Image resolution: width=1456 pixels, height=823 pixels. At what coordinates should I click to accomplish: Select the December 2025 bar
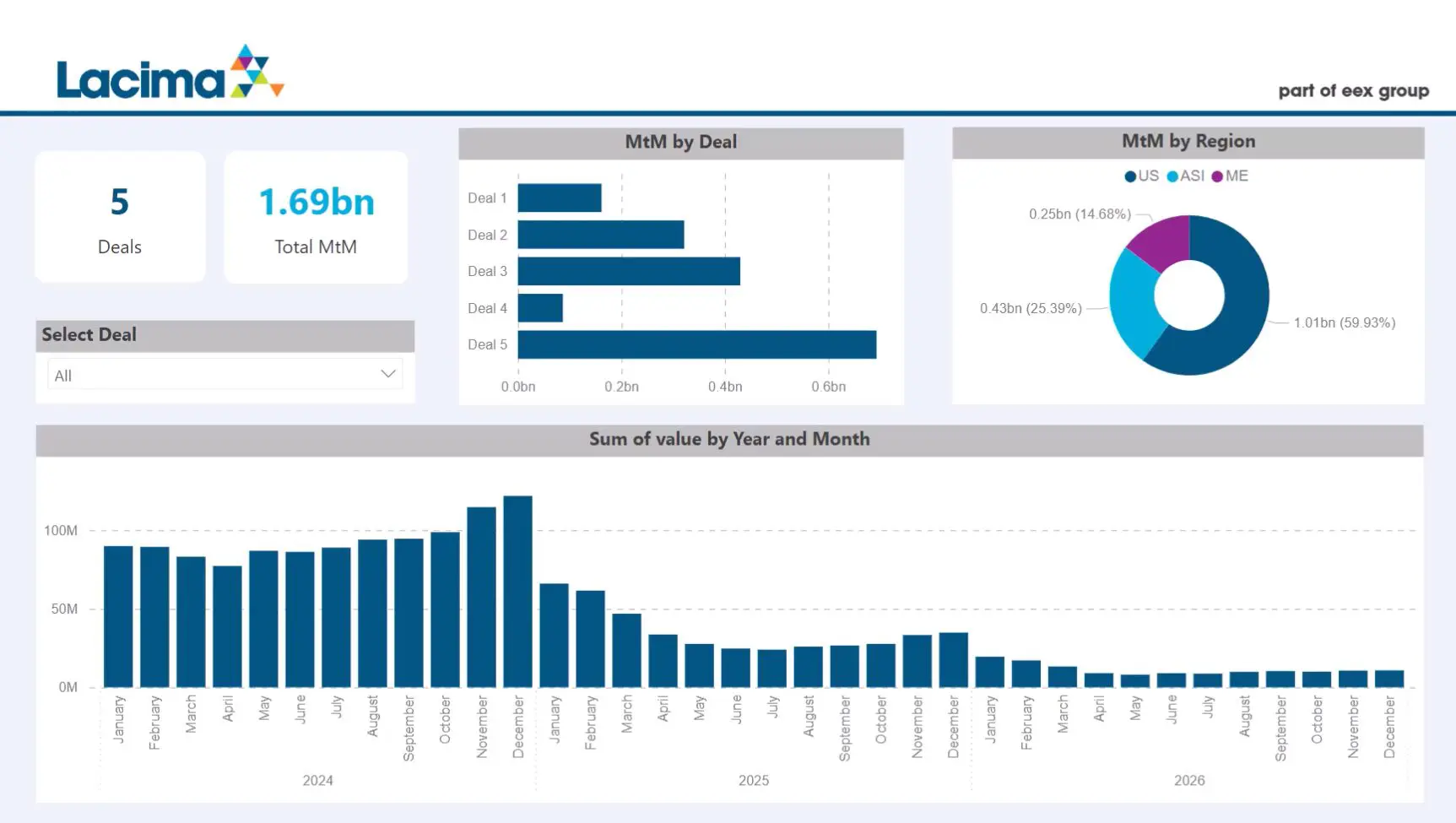(954, 660)
